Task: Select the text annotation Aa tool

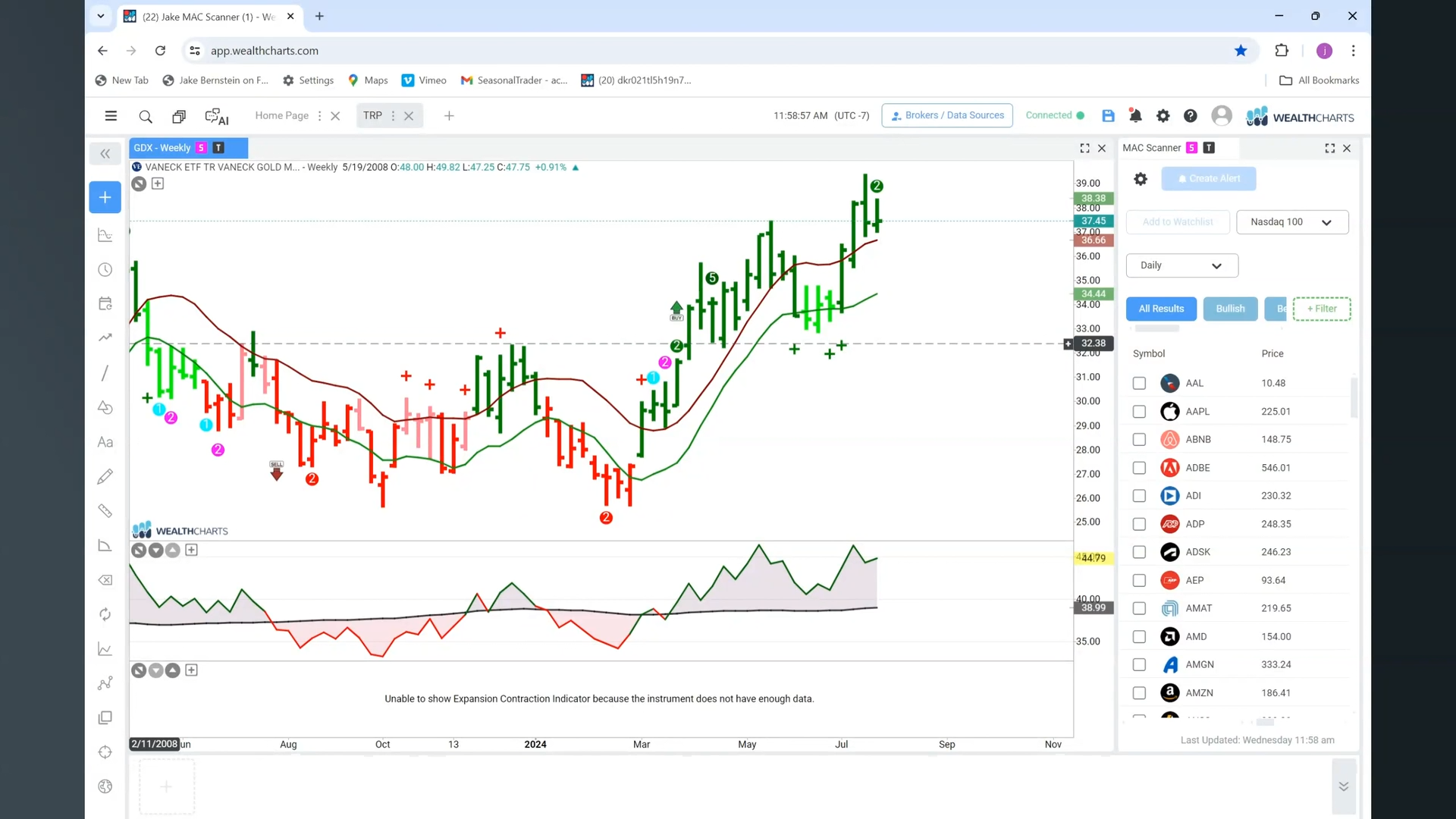Action: 105,442
